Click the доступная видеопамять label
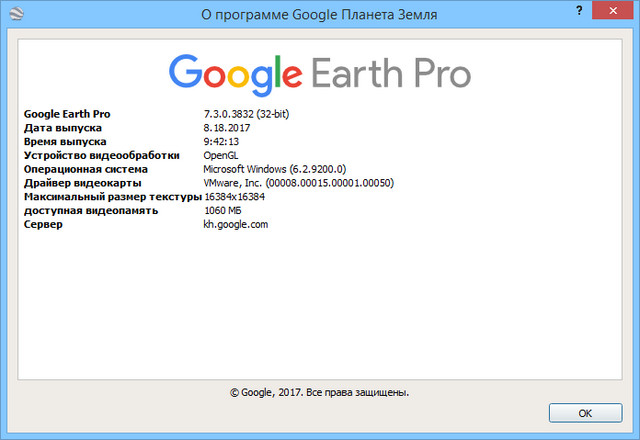The width and height of the screenshot is (640, 440). (91, 211)
